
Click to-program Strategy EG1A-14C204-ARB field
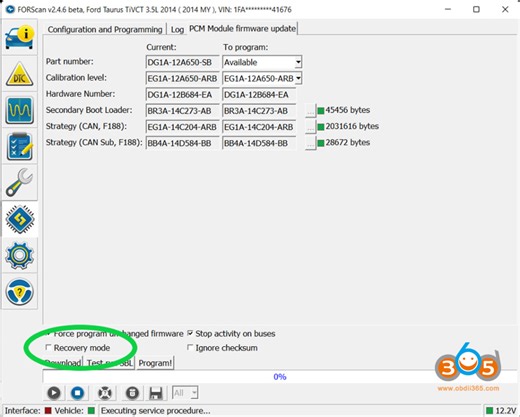click(259, 127)
